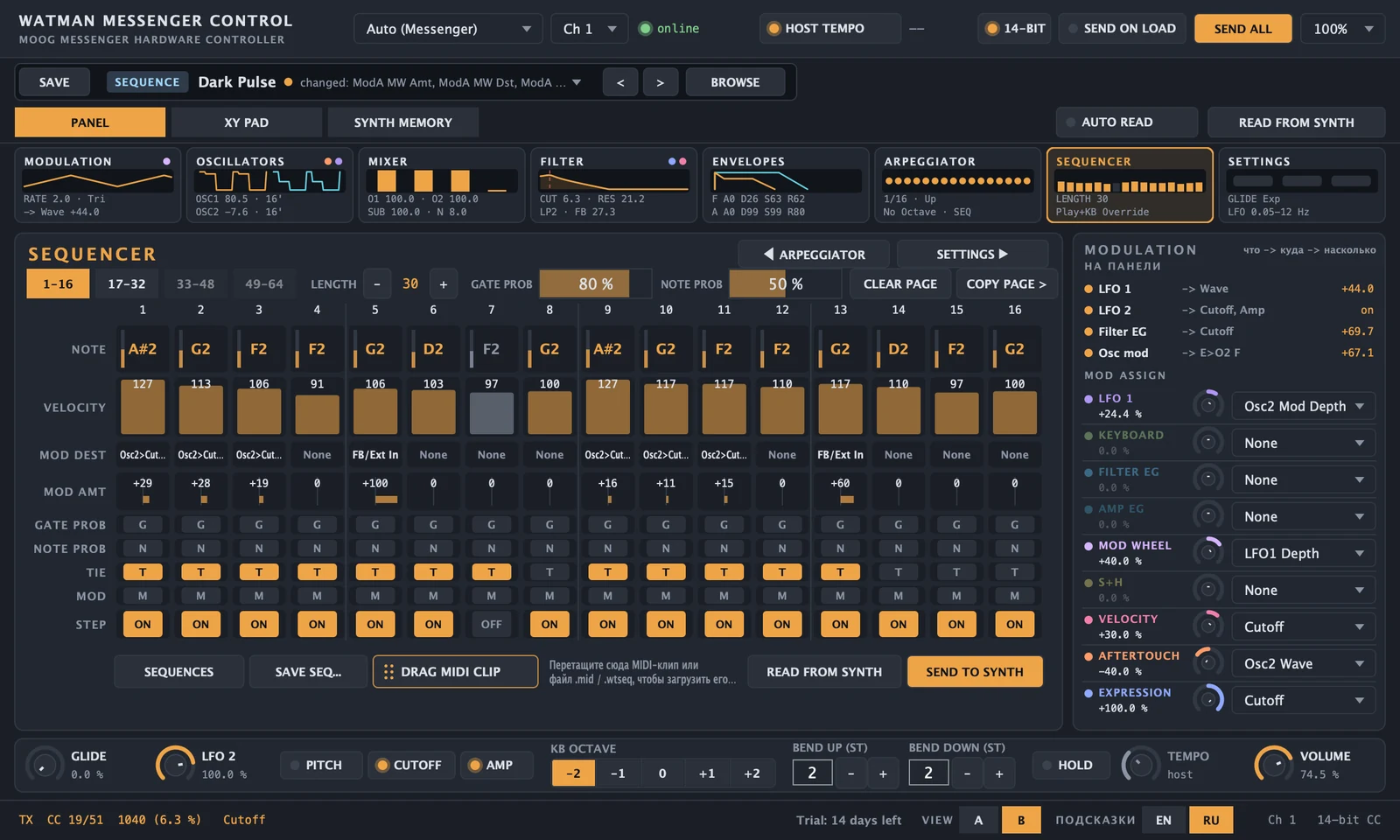Click the Send All button

point(1243,29)
